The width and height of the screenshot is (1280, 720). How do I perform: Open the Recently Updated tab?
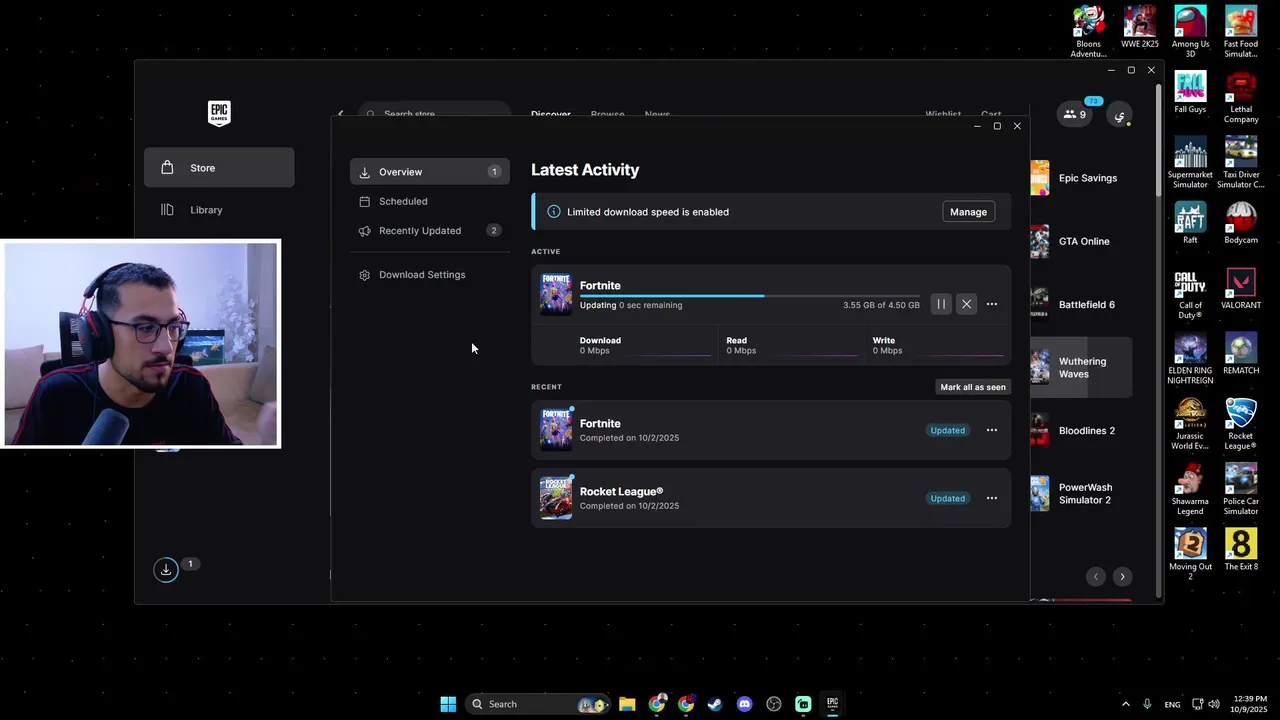[430, 231]
